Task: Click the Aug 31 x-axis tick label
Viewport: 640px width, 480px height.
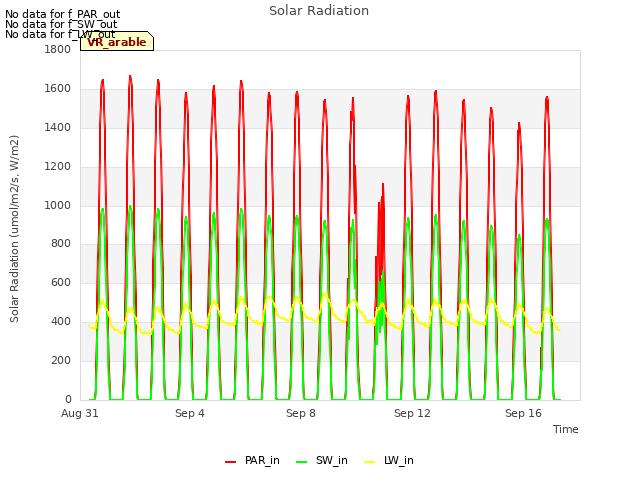Action: tap(80, 413)
